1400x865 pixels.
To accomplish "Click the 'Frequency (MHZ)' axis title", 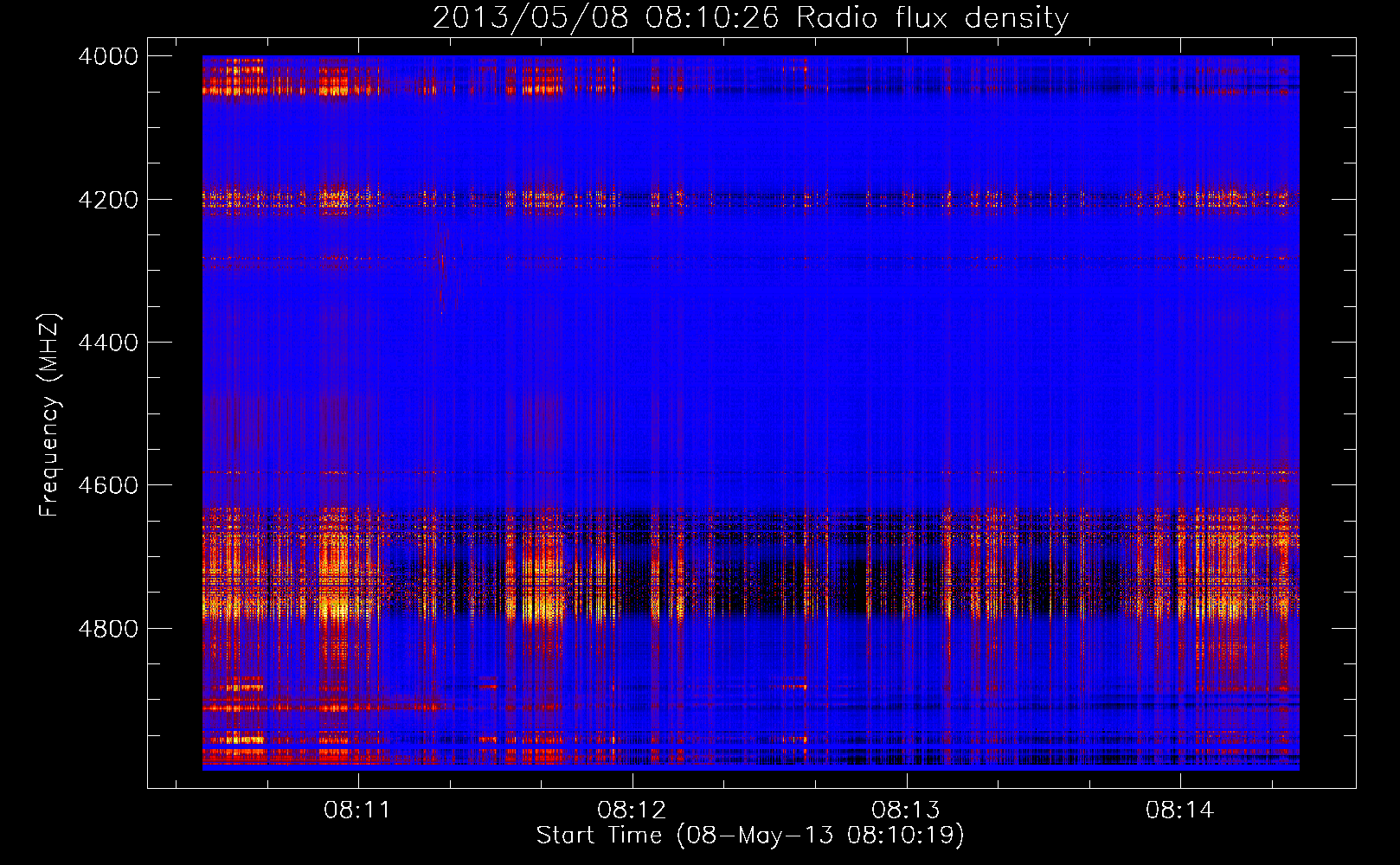I will pos(50,414).
